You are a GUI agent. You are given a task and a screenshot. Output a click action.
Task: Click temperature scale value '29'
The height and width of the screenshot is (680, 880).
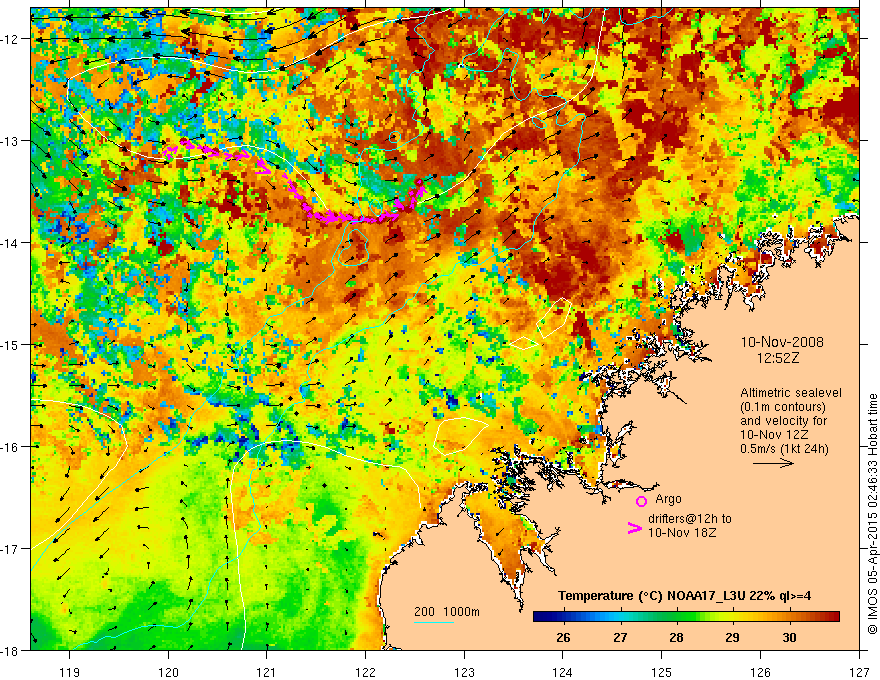(x=732, y=637)
